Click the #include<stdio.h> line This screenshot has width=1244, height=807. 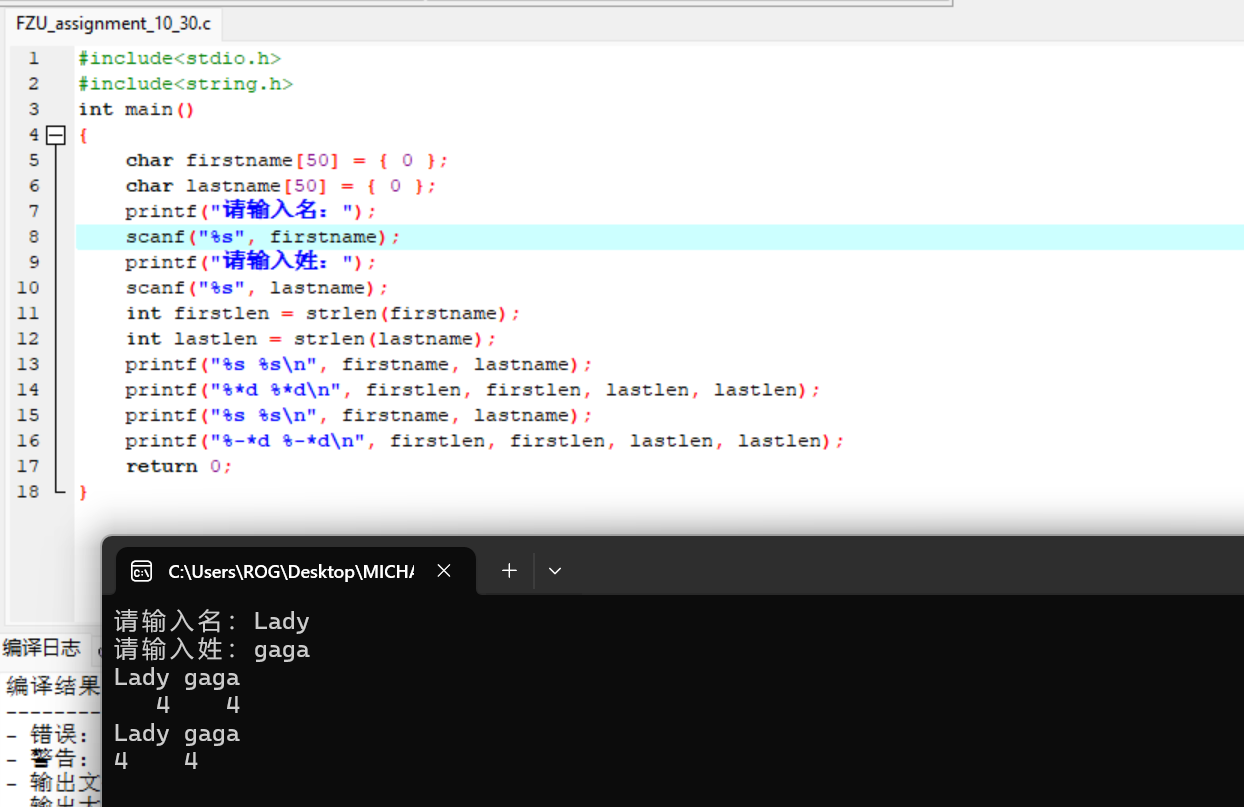(180, 58)
